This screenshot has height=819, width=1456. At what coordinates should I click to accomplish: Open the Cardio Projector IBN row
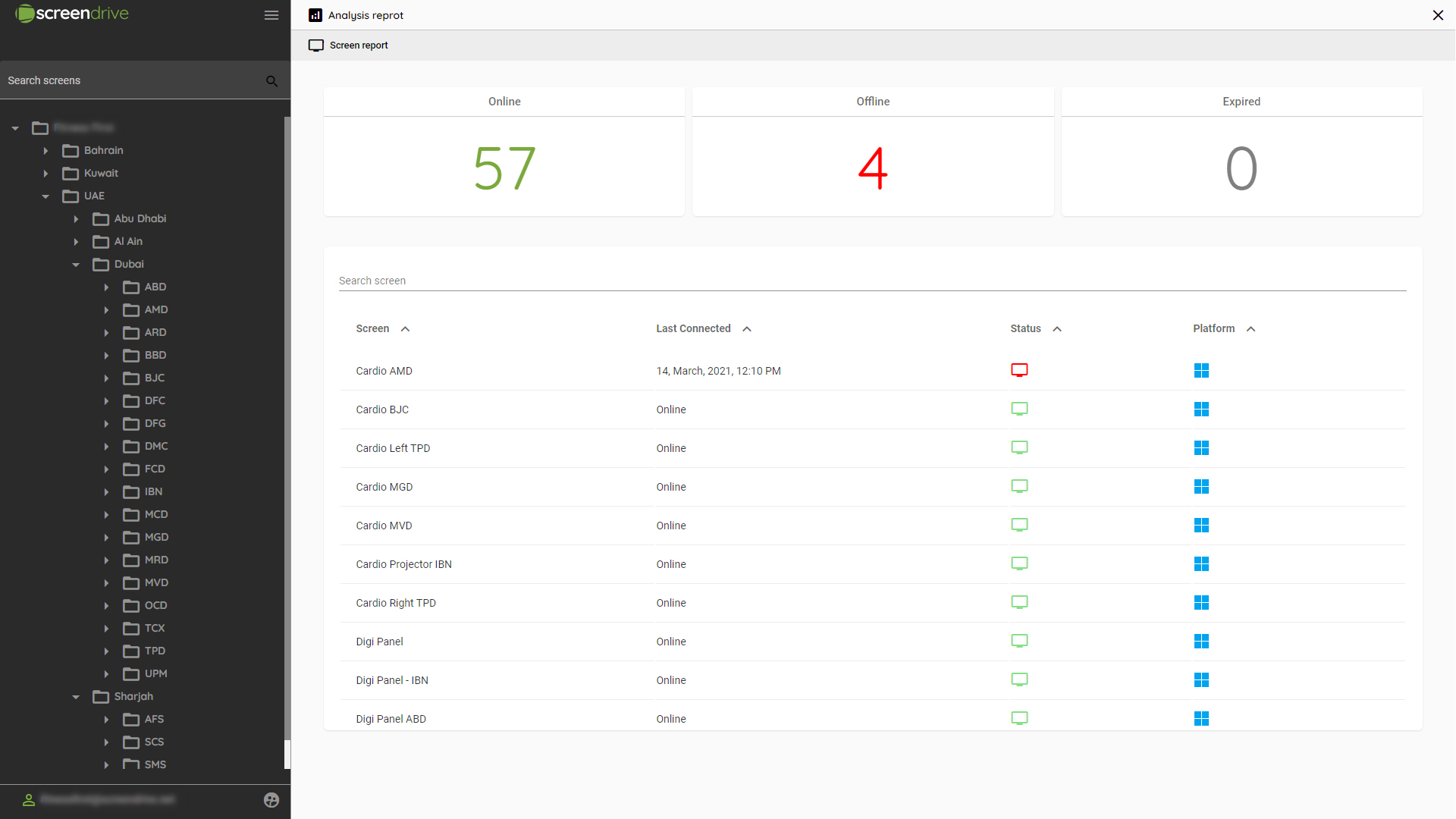pos(404,564)
